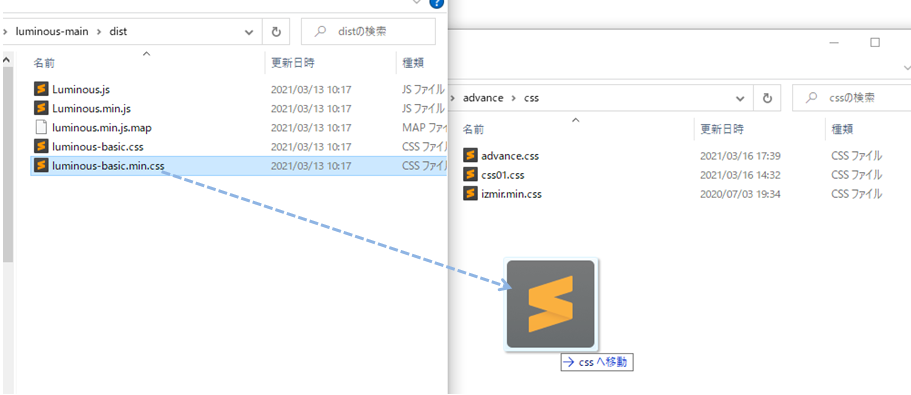Select luminous-basic.min.css file name
The image size is (911, 395).
pos(108,166)
